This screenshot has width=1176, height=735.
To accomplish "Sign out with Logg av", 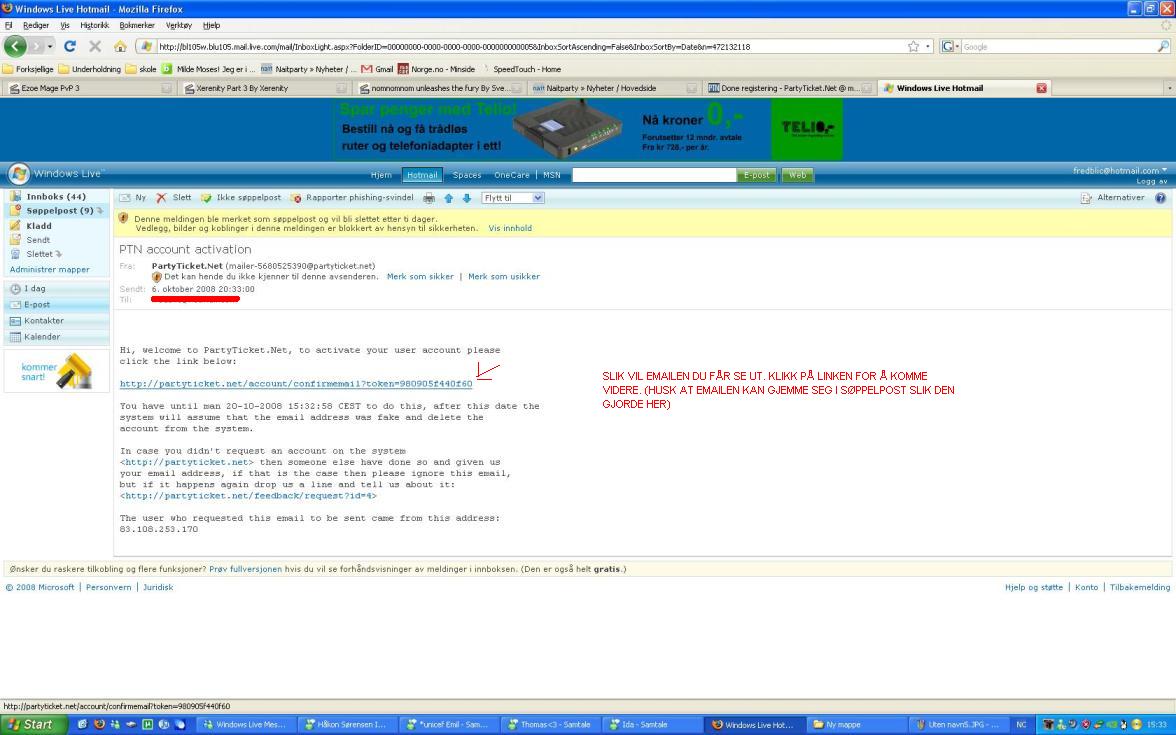I will [1151, 181].
